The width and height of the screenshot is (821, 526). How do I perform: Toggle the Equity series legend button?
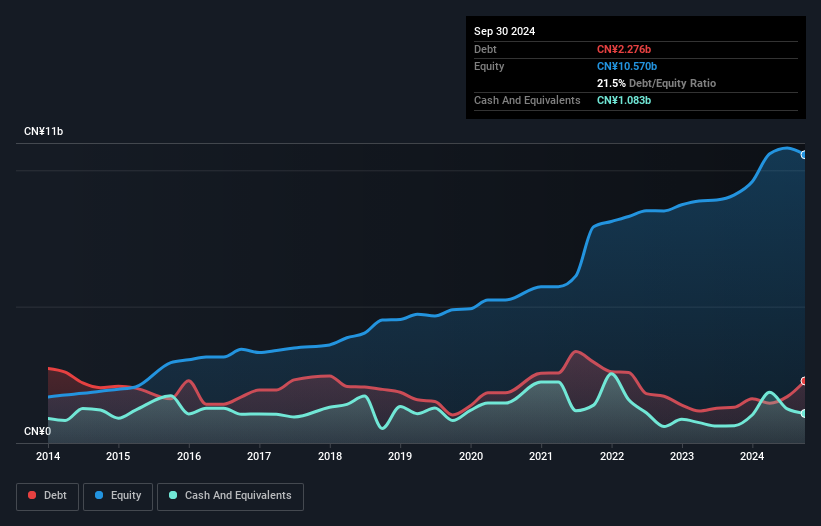click(x=118, y=496)
